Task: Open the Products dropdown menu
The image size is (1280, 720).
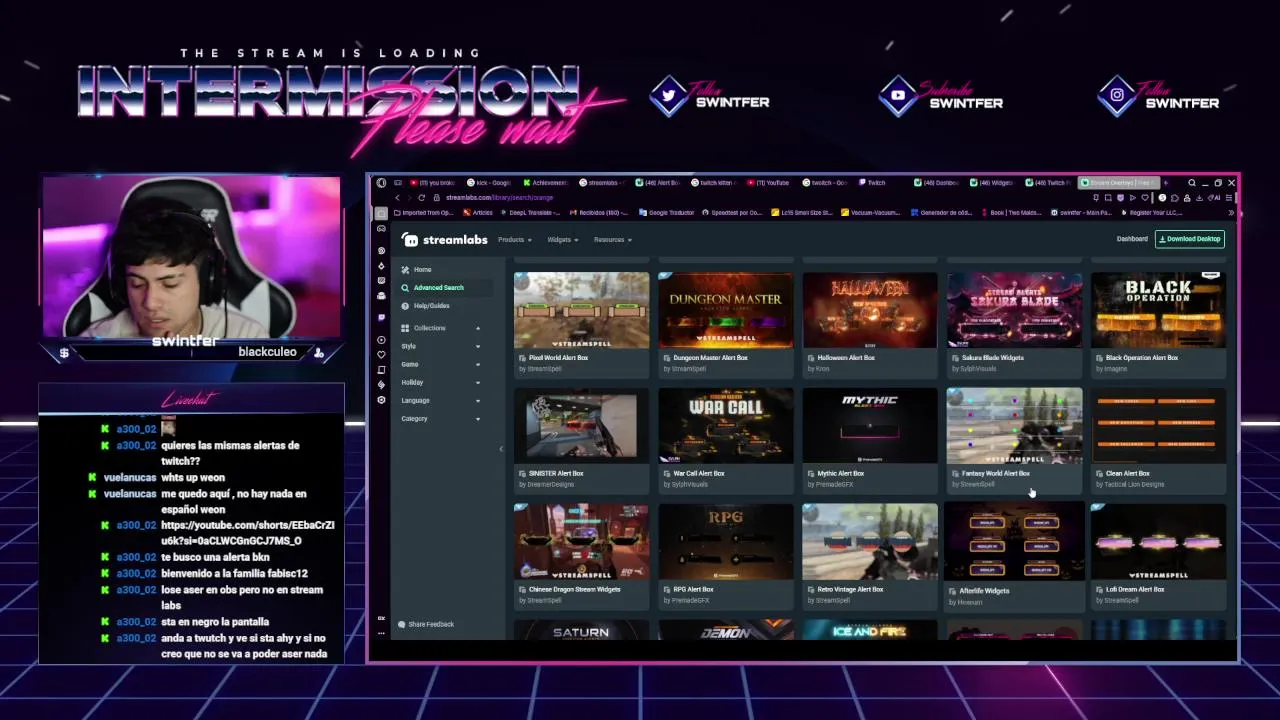Action: coord(514,240)
